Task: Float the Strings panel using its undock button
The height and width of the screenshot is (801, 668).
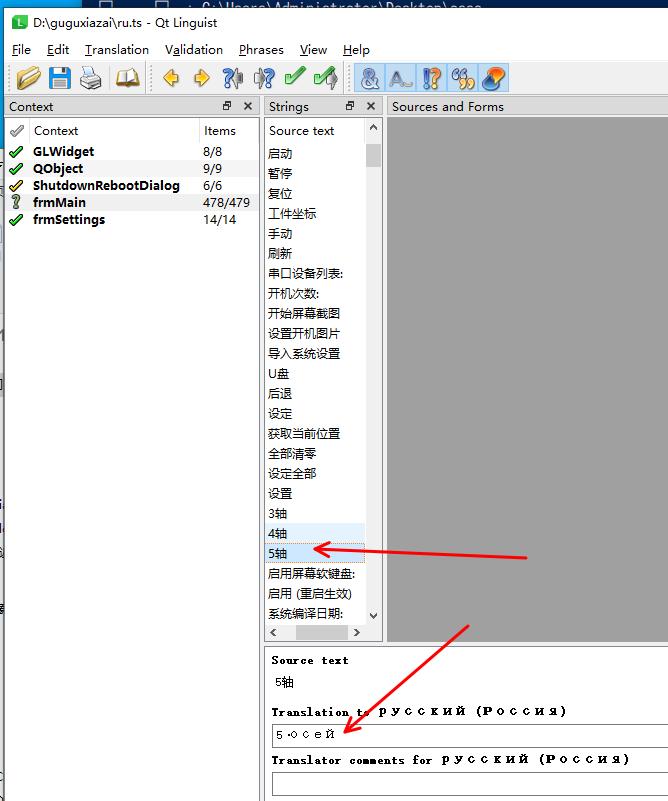Action: [x=350, y=106]
